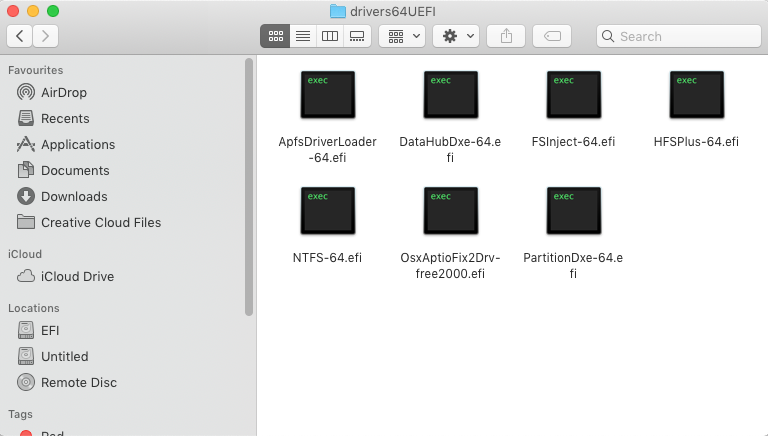
Task: Switch to gallery view
Action: pyautogui.click(x=357, y=36)
